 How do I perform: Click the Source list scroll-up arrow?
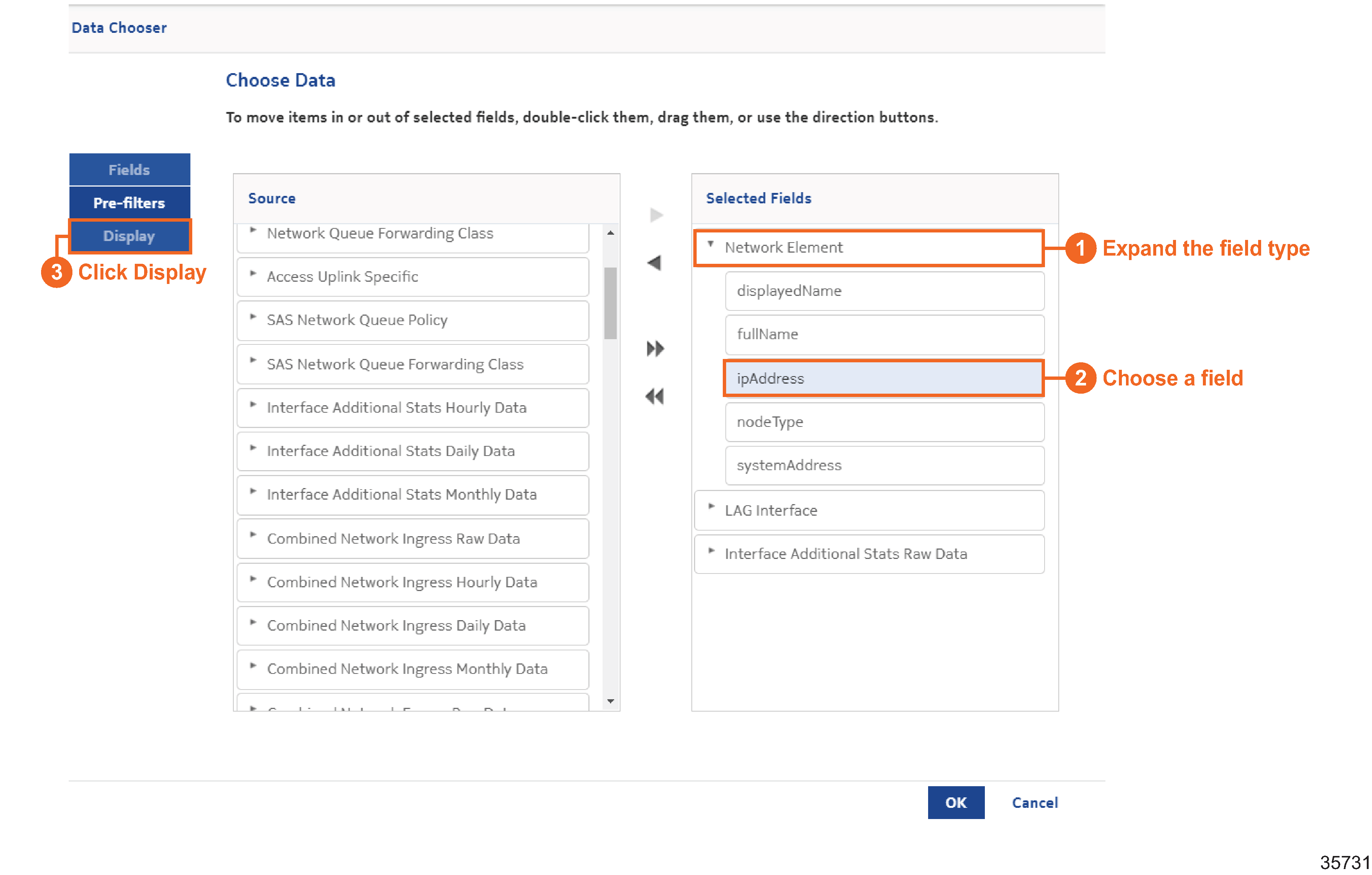(610, 233)
